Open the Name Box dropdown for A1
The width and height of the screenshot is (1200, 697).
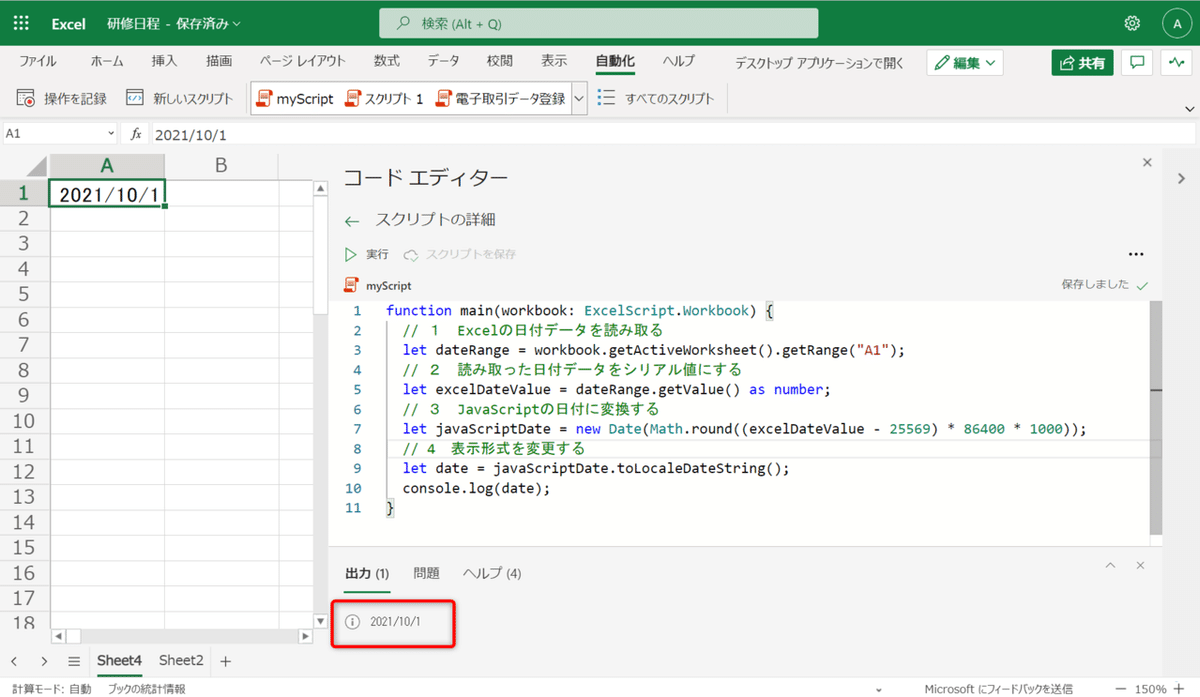pos(111,134)
